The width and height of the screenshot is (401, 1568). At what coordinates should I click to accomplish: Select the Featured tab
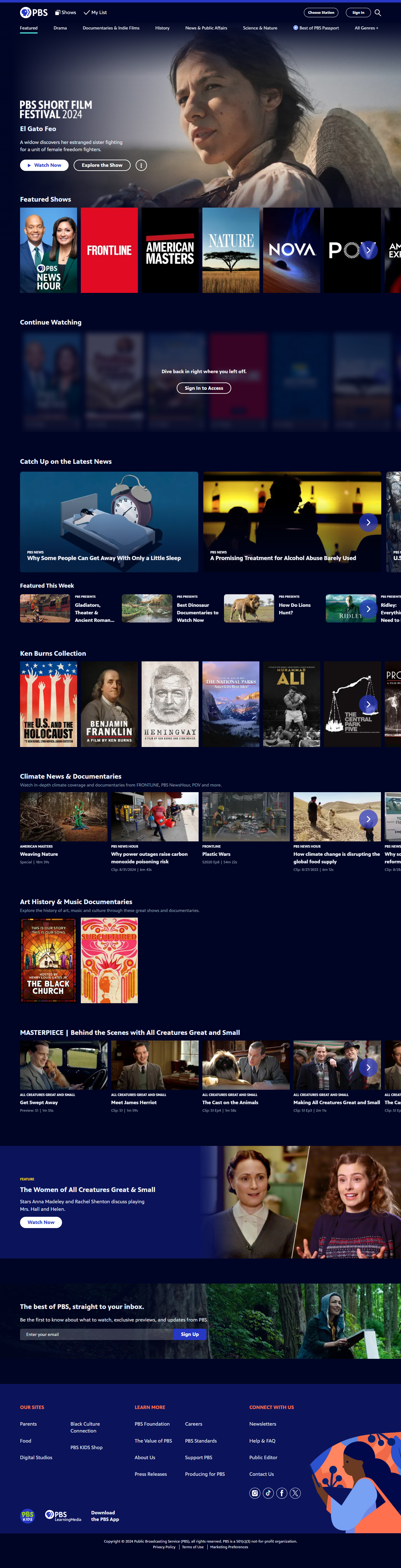(29, 28)
